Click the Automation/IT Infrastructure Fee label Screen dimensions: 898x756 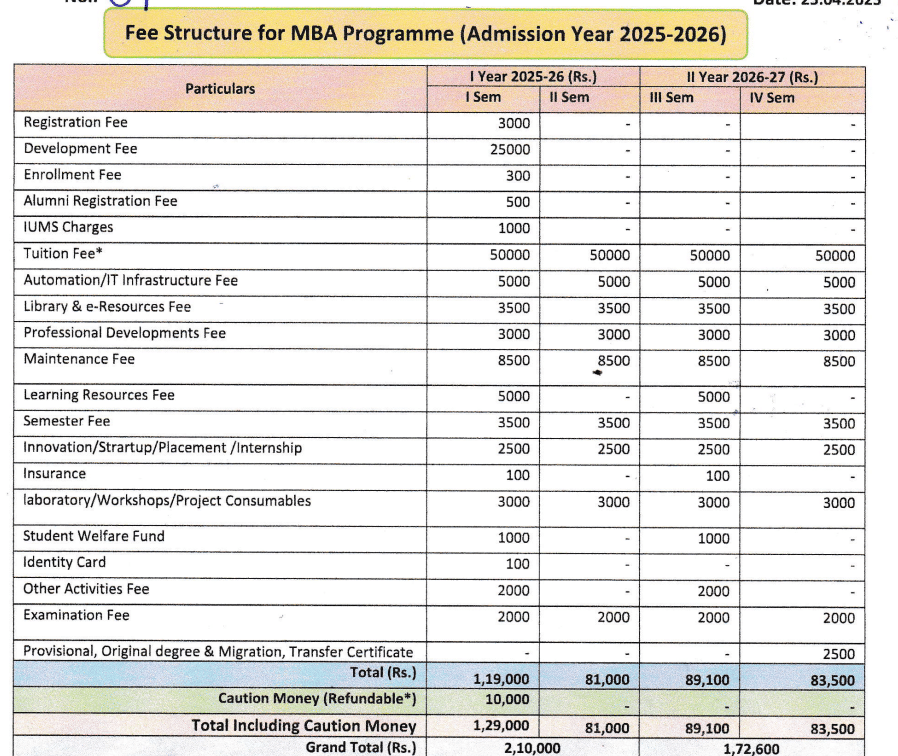coord(131,281)
